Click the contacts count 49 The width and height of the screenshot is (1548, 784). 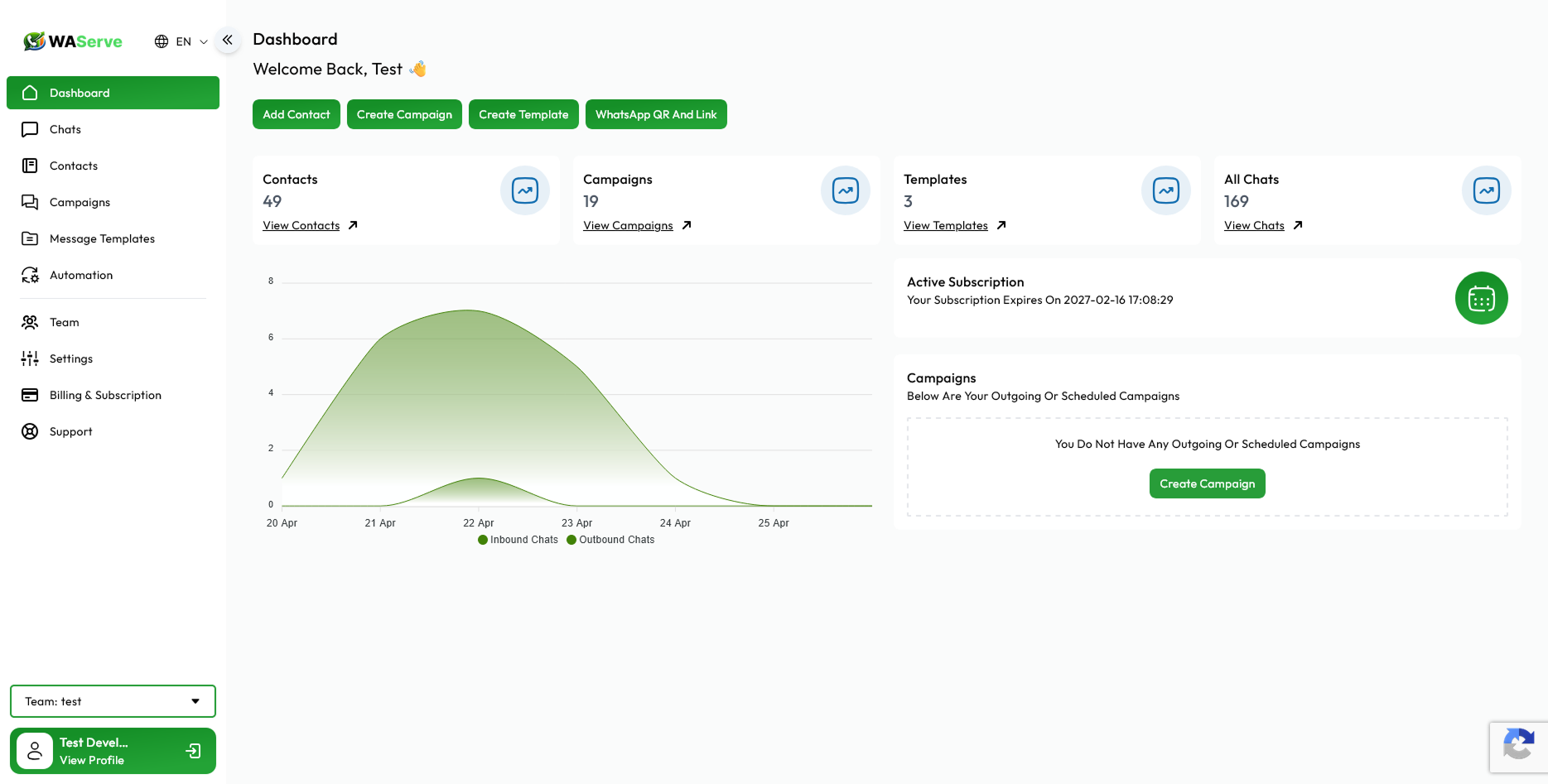(x=272, y=201)
